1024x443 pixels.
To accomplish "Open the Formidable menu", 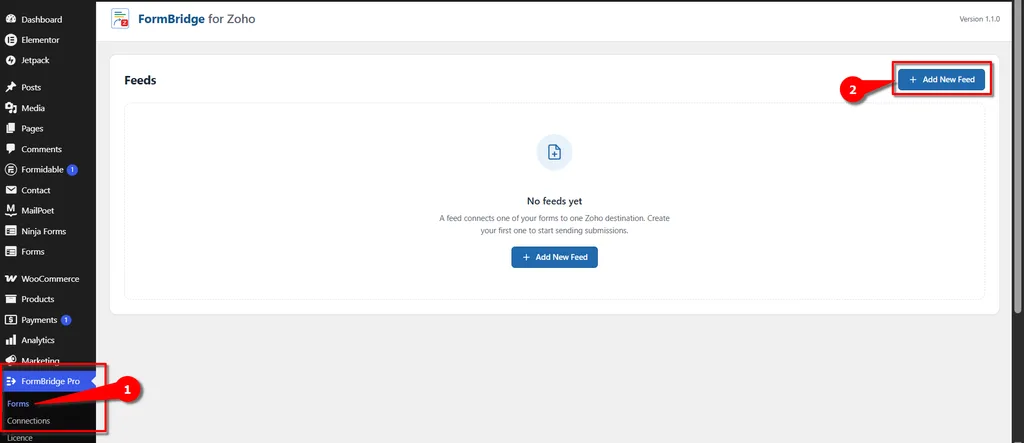I will (x=42, y=170).
